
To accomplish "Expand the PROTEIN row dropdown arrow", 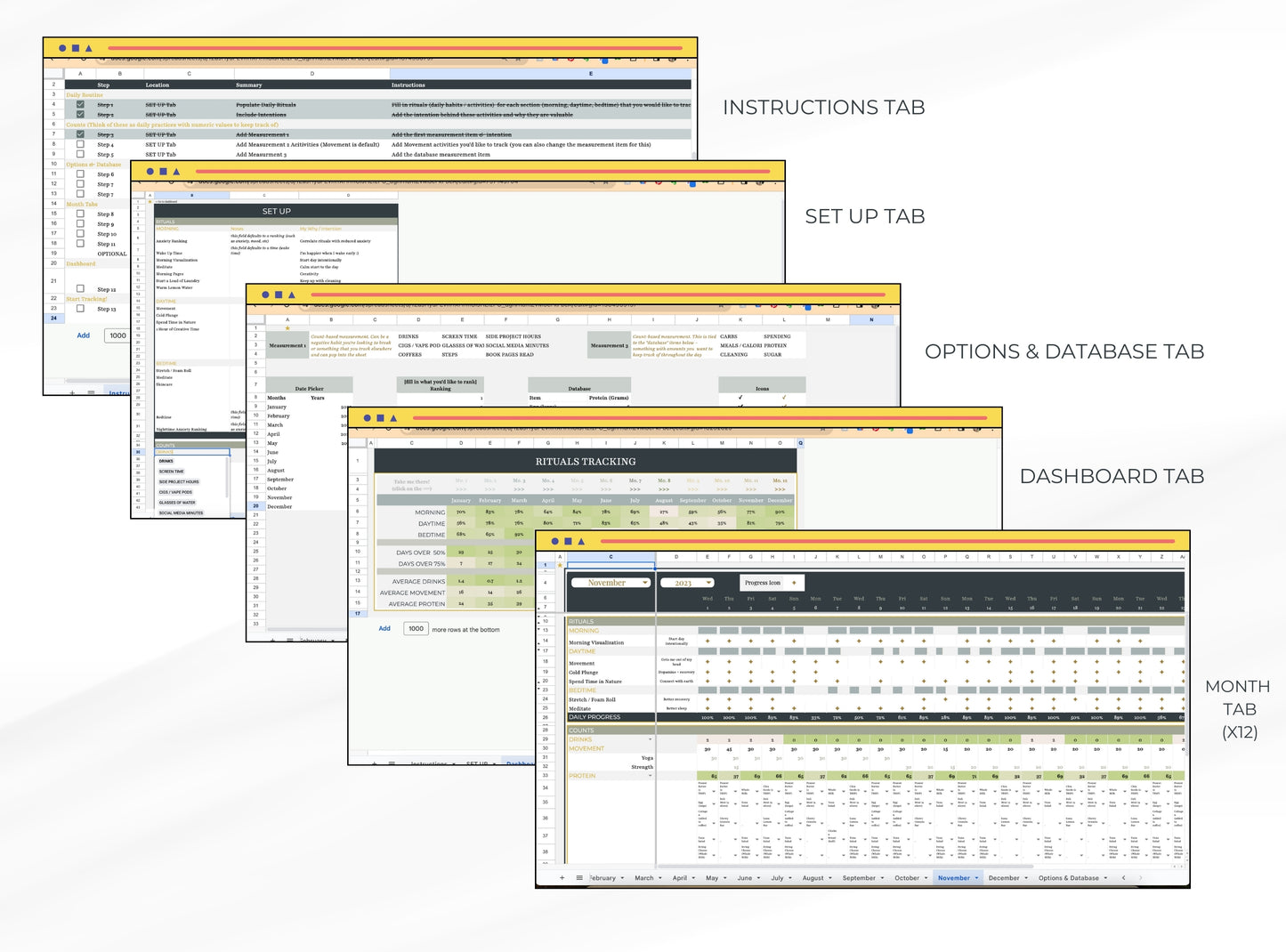I will (x=651, y=776).
